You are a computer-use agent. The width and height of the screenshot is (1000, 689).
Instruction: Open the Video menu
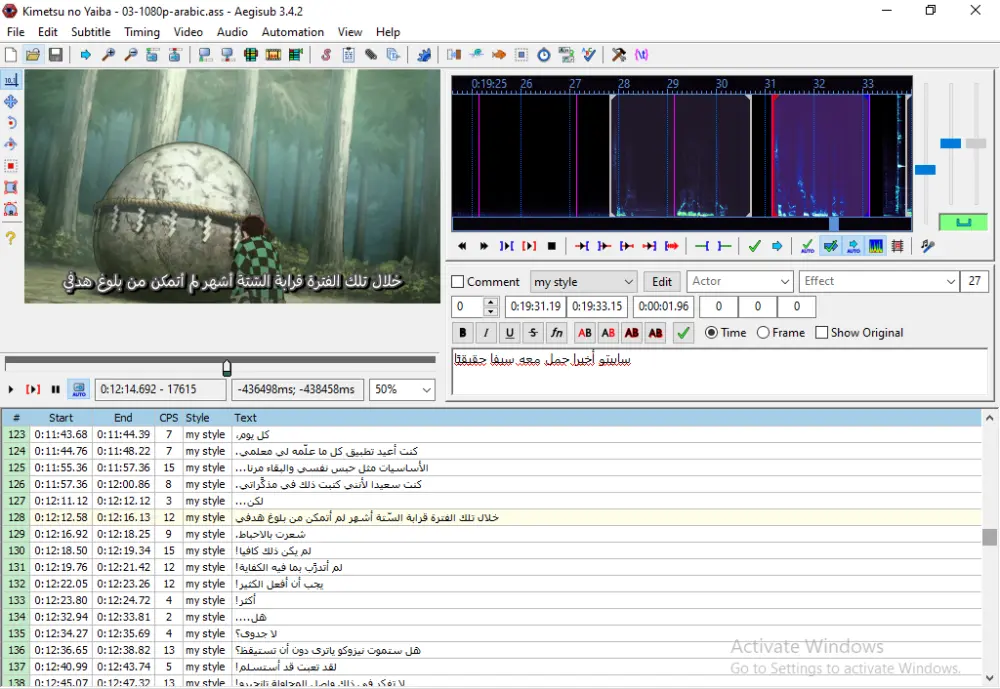coord(188,32)
